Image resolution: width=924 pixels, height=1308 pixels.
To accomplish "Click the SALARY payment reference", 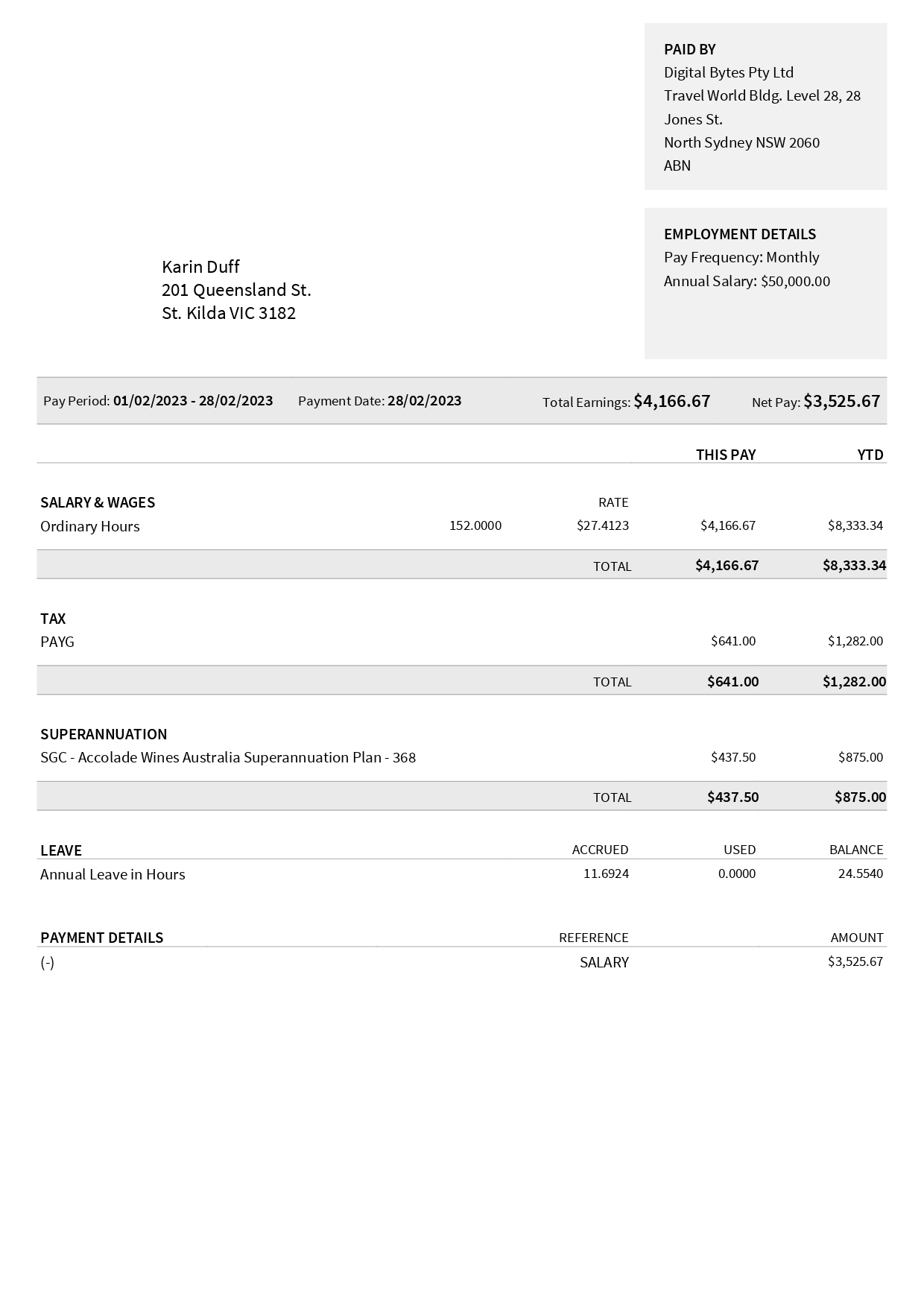I will coord(604,962).
